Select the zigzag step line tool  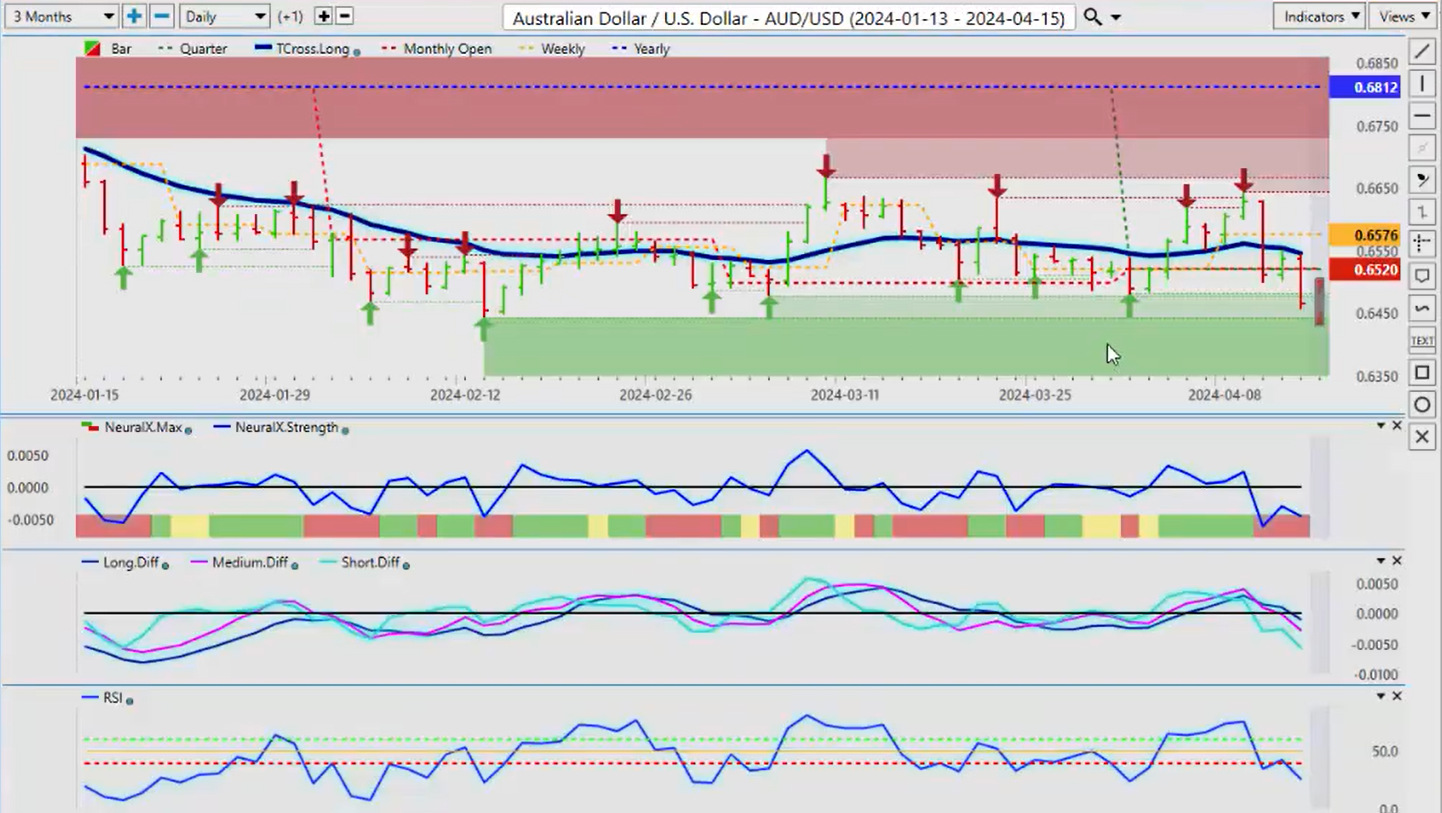(1421, 211)
